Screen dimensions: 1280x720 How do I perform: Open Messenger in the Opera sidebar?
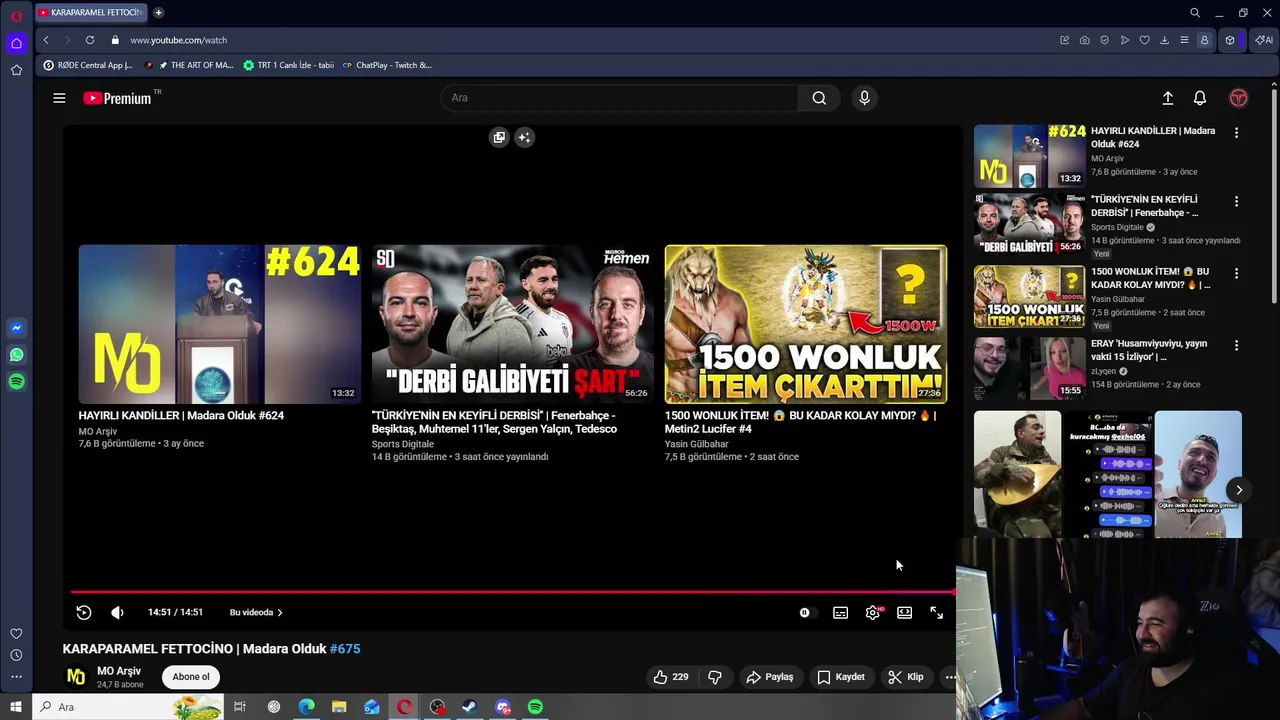pos(16,328)
